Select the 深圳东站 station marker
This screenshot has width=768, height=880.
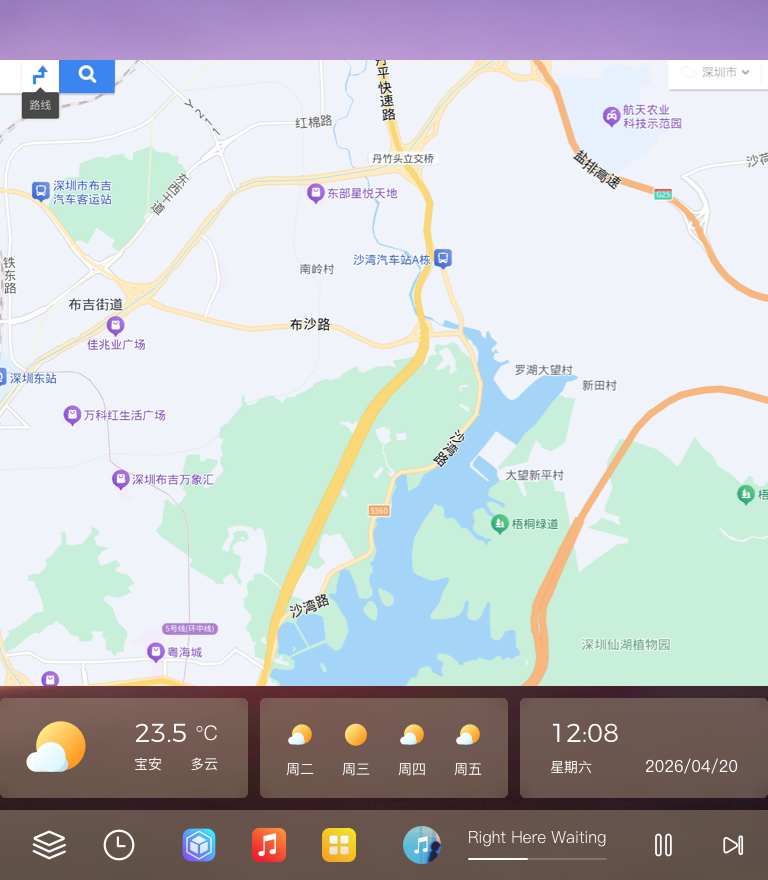click(x=2, y=377)
